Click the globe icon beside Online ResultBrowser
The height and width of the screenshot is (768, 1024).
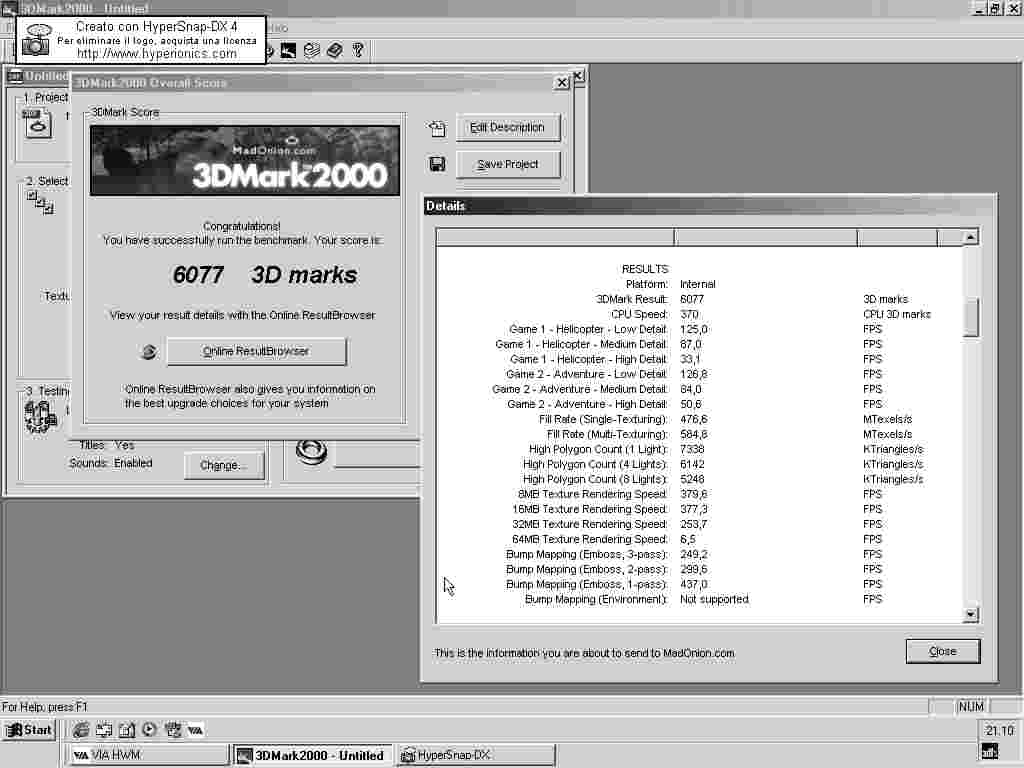(x=149, y=352)
